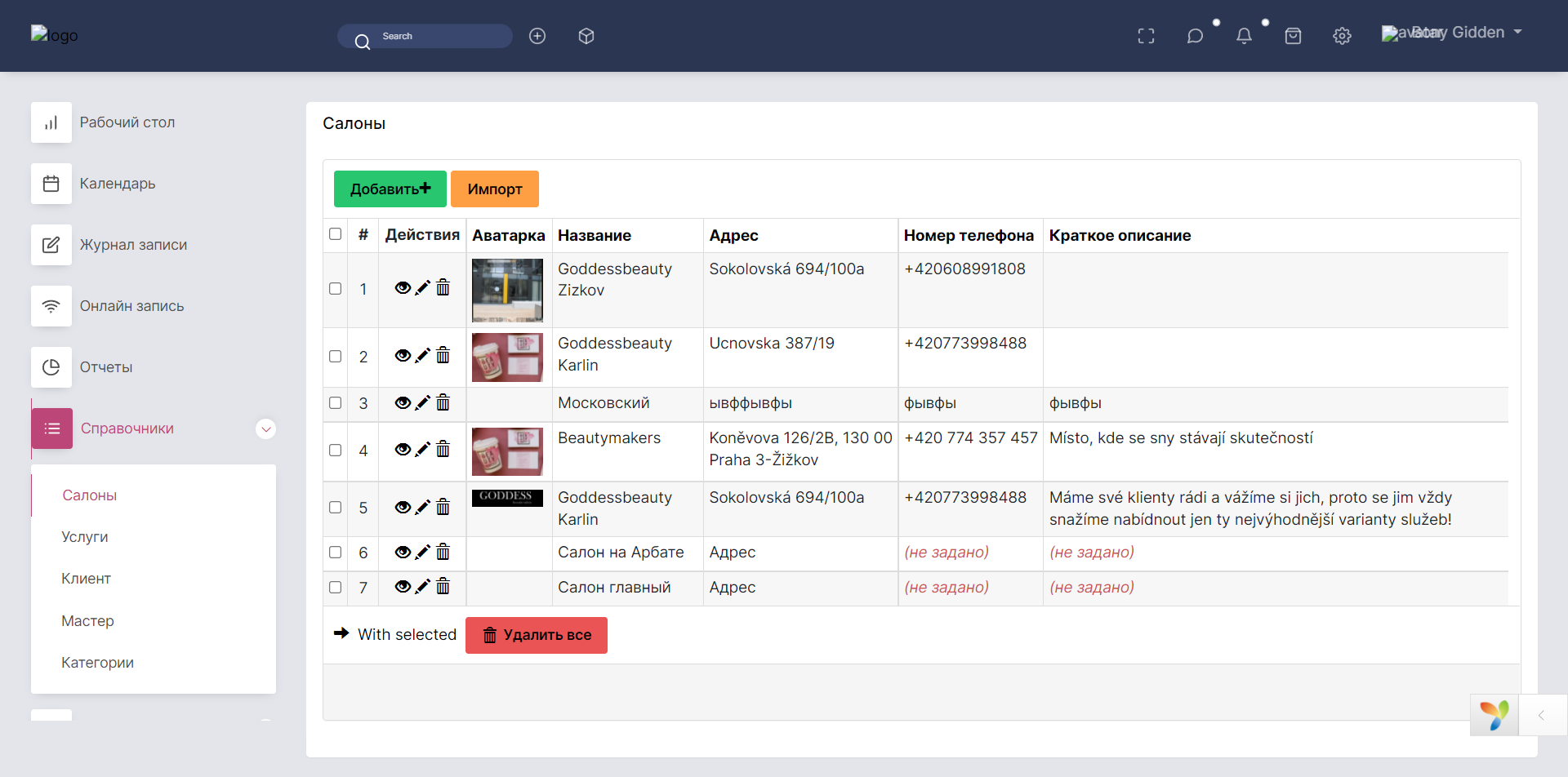Delete salon row number 2
Image resolution: width=1568 pixels, height=777 pixels.
coord(443,355)
